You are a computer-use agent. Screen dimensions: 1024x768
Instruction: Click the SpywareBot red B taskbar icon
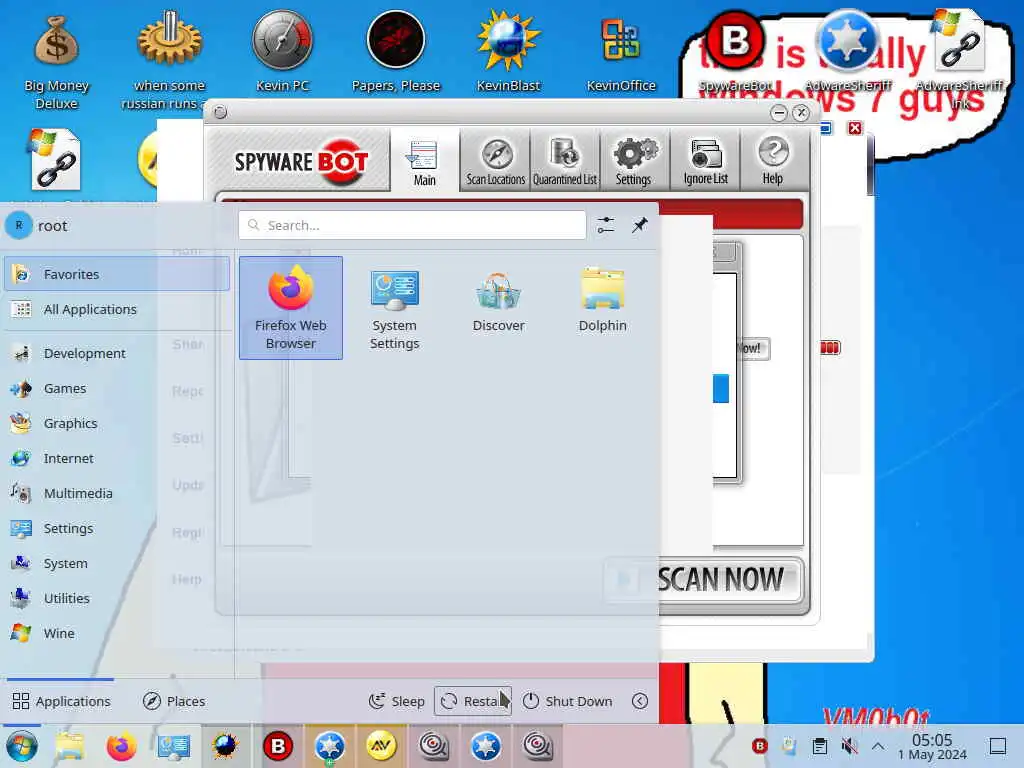click(x=278, y=746)
